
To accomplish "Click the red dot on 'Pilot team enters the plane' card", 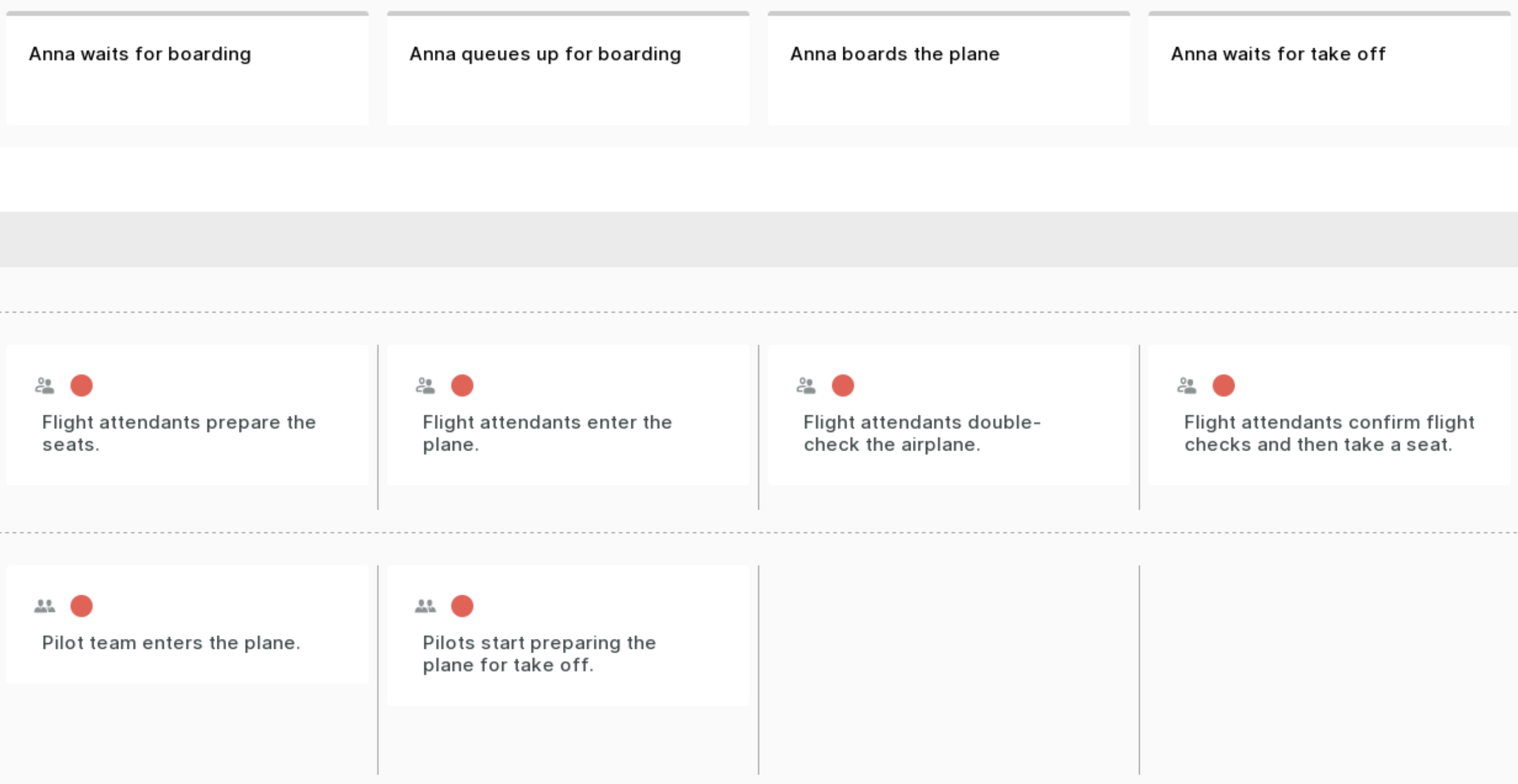I will 81,606.
